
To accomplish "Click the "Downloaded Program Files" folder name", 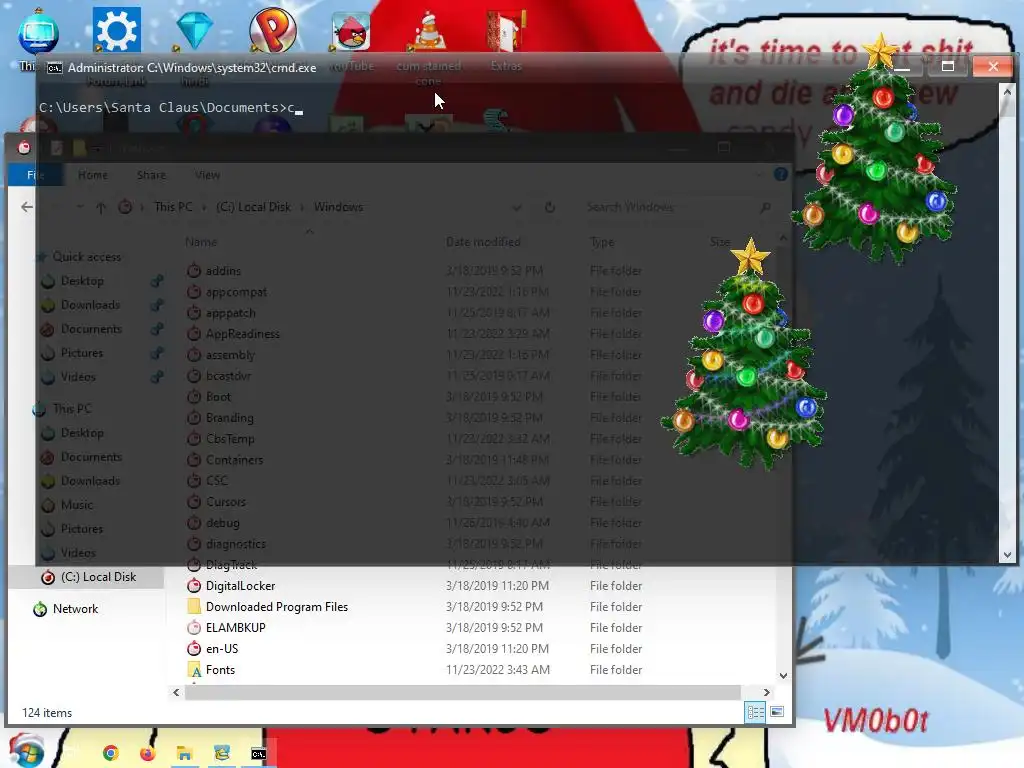I will 277,607.
